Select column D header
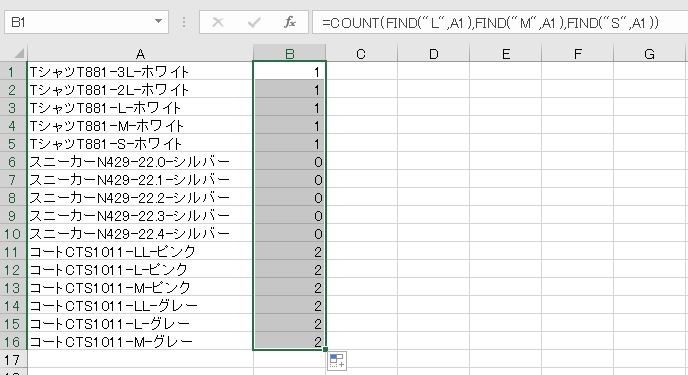The height and width of the screenshot is (375, 688). [x=434, y=54]
